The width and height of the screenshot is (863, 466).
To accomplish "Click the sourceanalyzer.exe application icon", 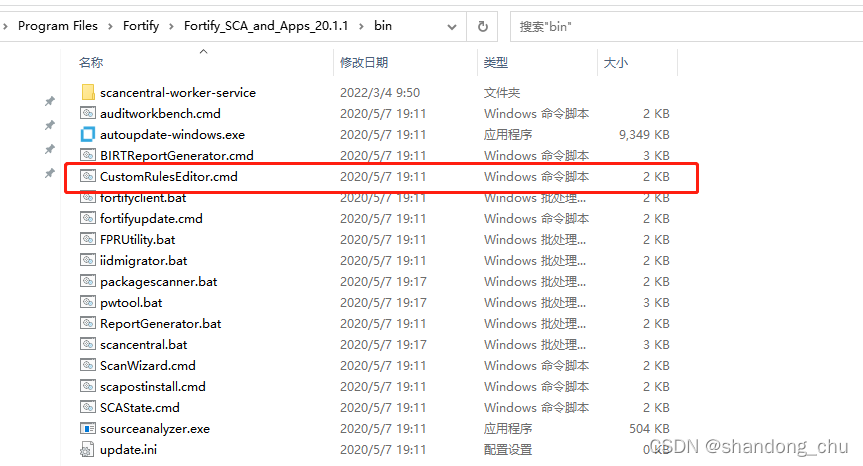I will 88,428.
